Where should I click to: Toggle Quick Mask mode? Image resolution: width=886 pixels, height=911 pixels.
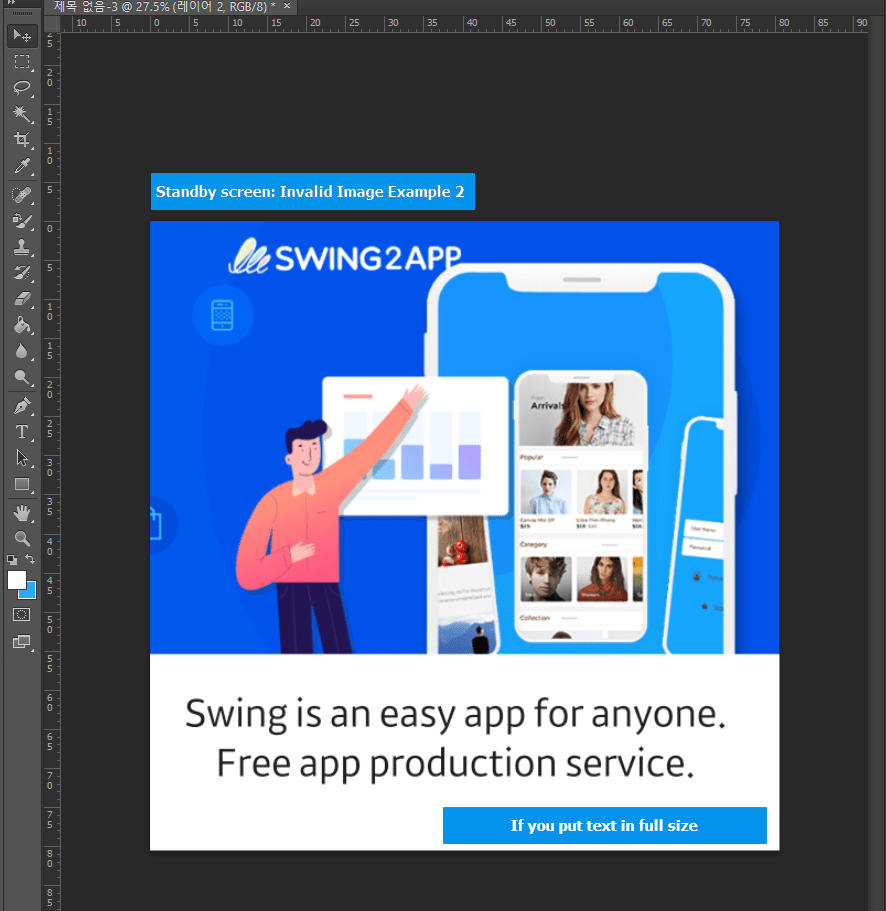[x=22, y=614]
